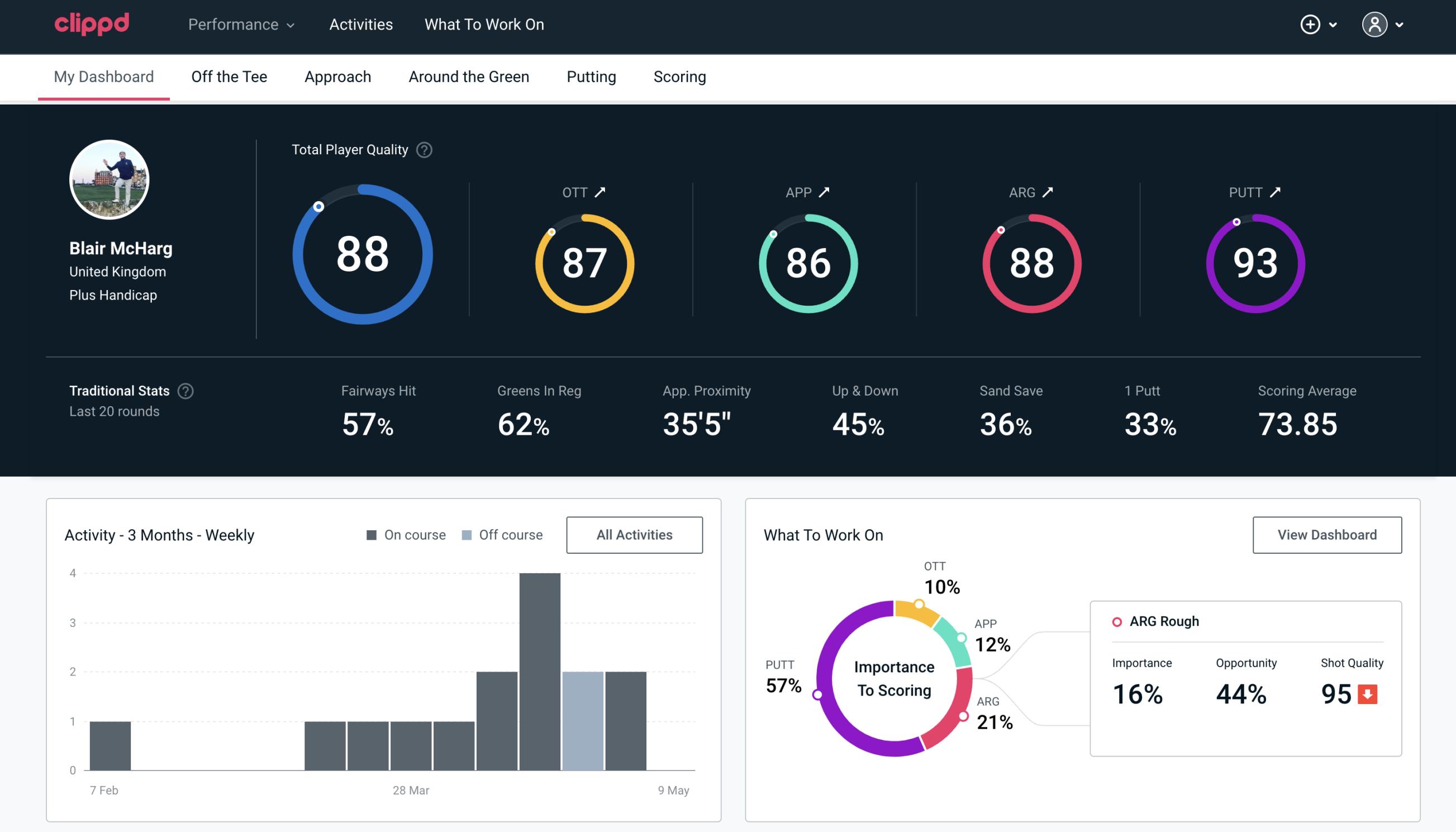Switch to the Scoring tab
The image size is (1456, 832).
679,75
